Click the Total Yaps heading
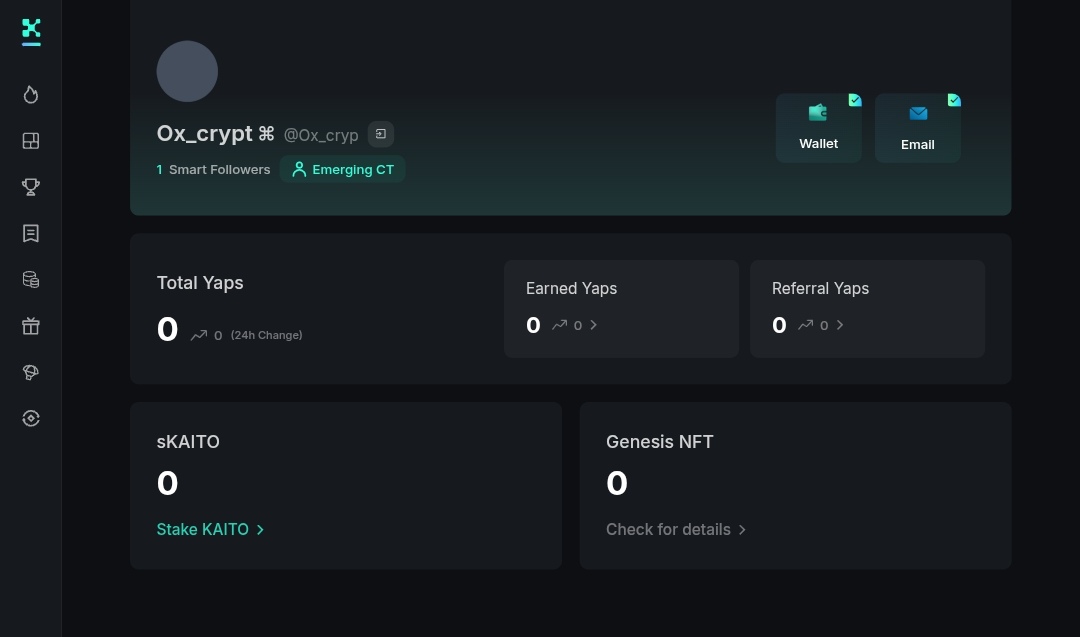Screen dimensions: 1080x637 pyautogui.click(x=200, y=283)
